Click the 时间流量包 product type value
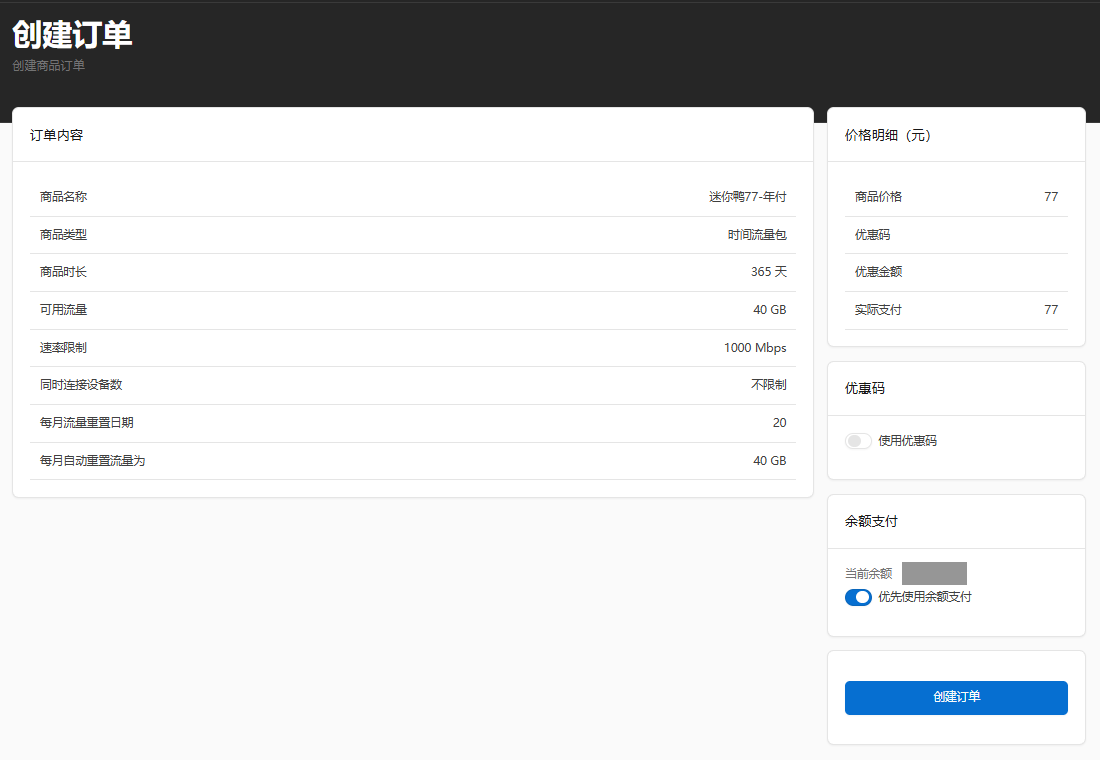The height and width of the screenshot is (760, 1100). pos(756,234)
